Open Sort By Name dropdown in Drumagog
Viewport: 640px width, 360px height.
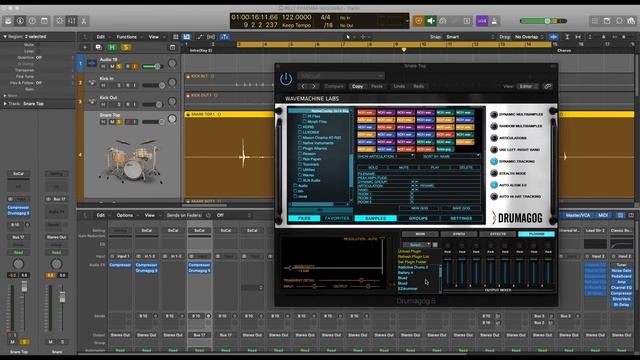click(451, 156)
